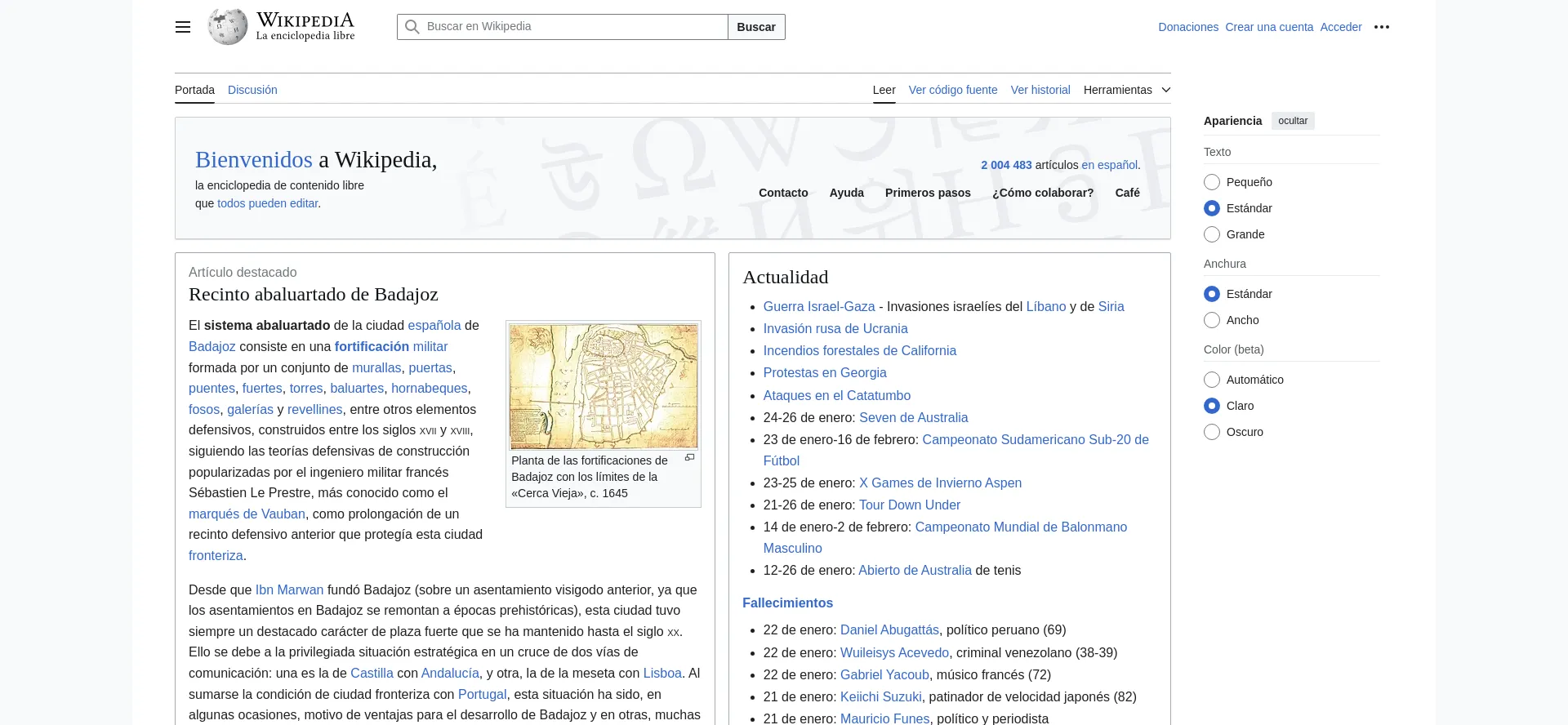This screenshot has width=1568, height=725.
Task: Open Incendios forestales de California link
Action: pos(860,351)
